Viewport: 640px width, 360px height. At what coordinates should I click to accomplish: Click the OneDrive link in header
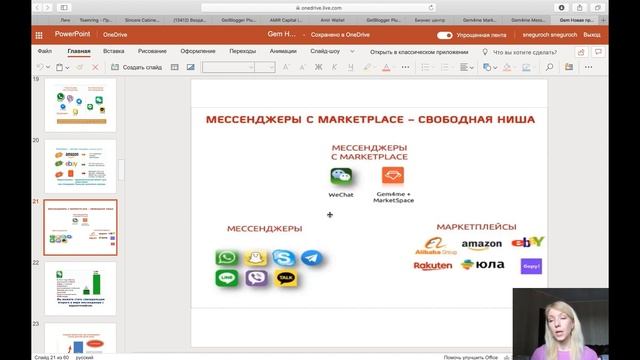coord(115,35)
